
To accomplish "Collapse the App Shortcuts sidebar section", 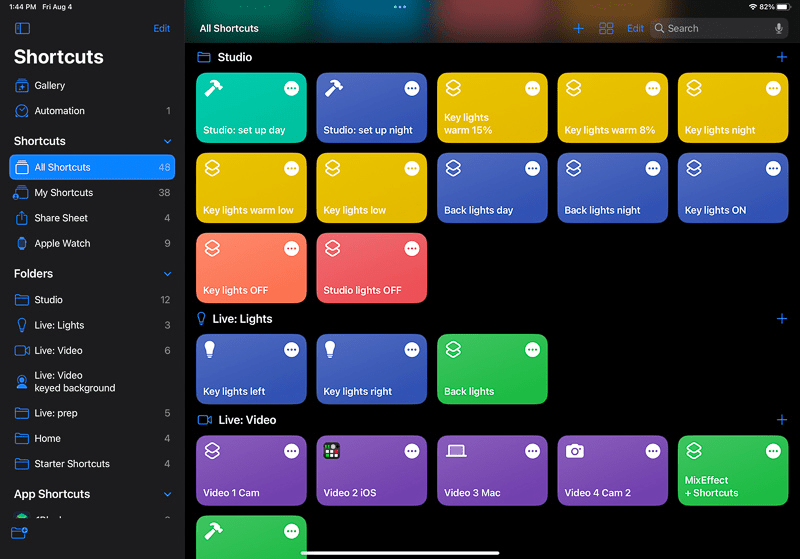I will click(x=167, y=494).
